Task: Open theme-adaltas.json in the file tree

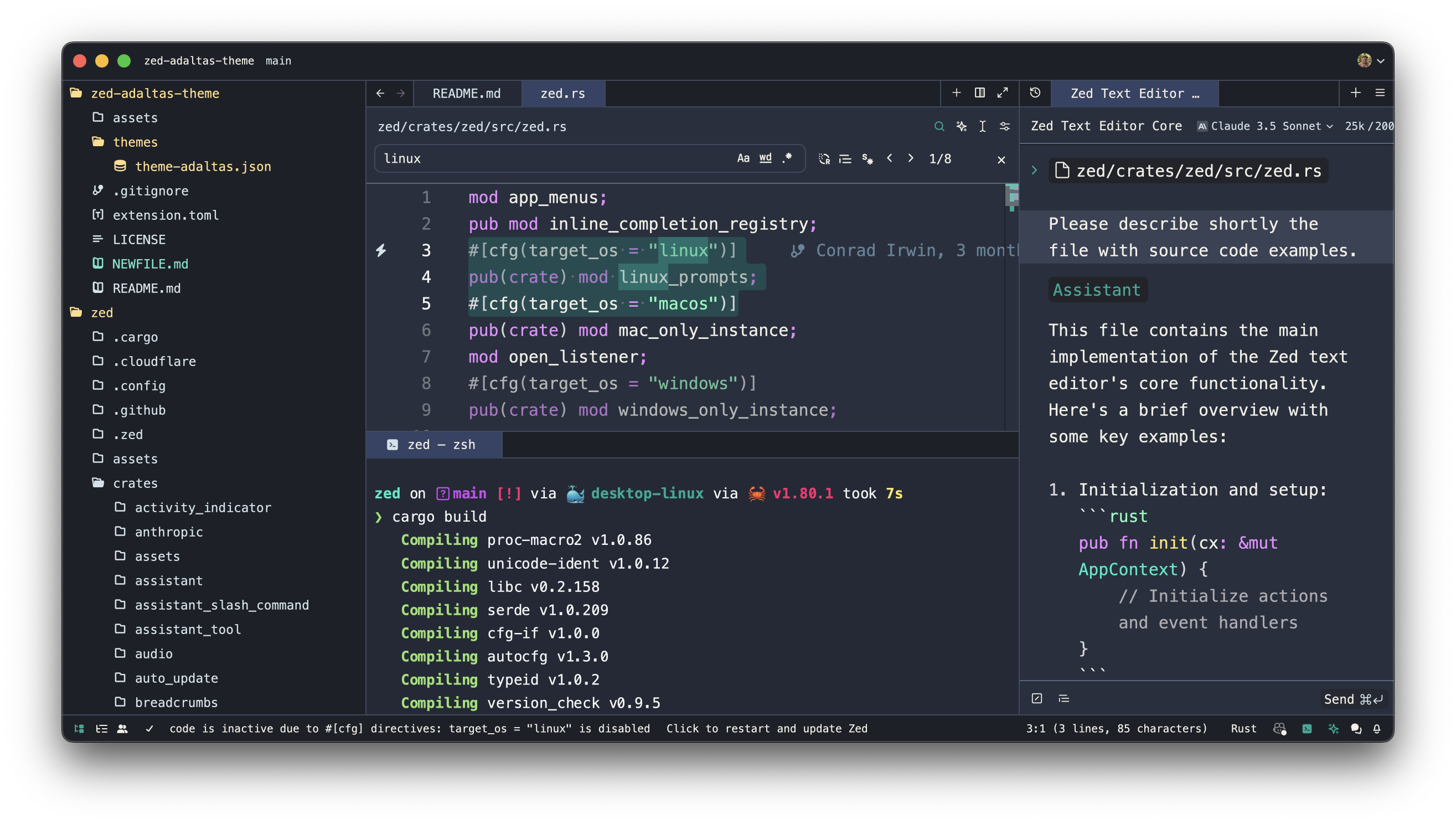Action: tap(192, 166)
